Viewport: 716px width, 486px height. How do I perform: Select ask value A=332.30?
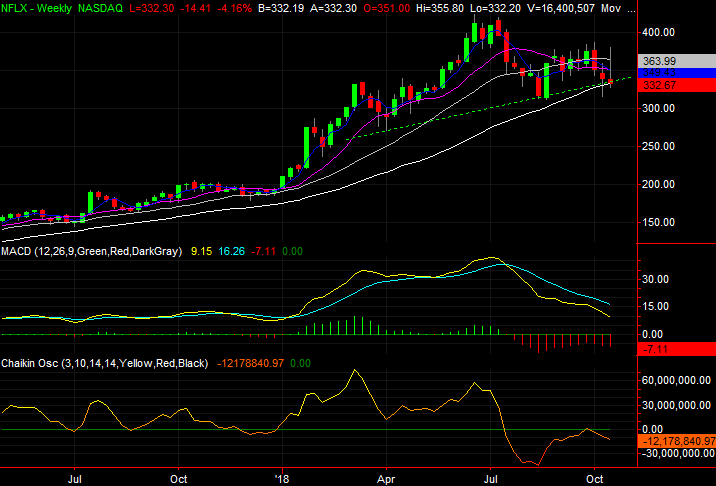[x=333, y=8]
